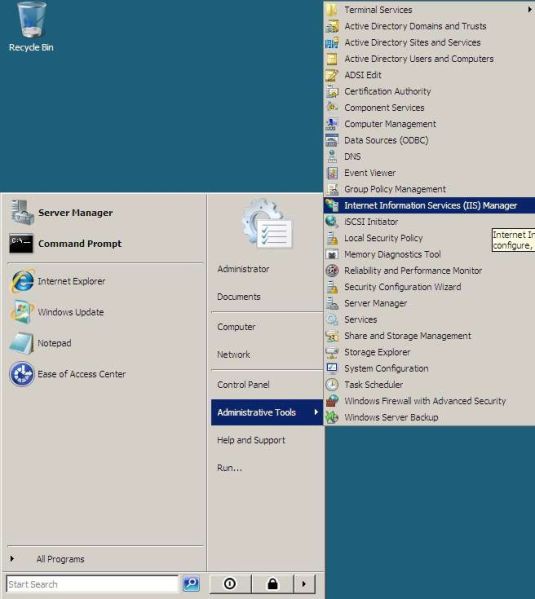The width and height of the screenshot is (535, 599).
Task: Click the Active Directory Domains and Trusts icon
Action: 332,26
